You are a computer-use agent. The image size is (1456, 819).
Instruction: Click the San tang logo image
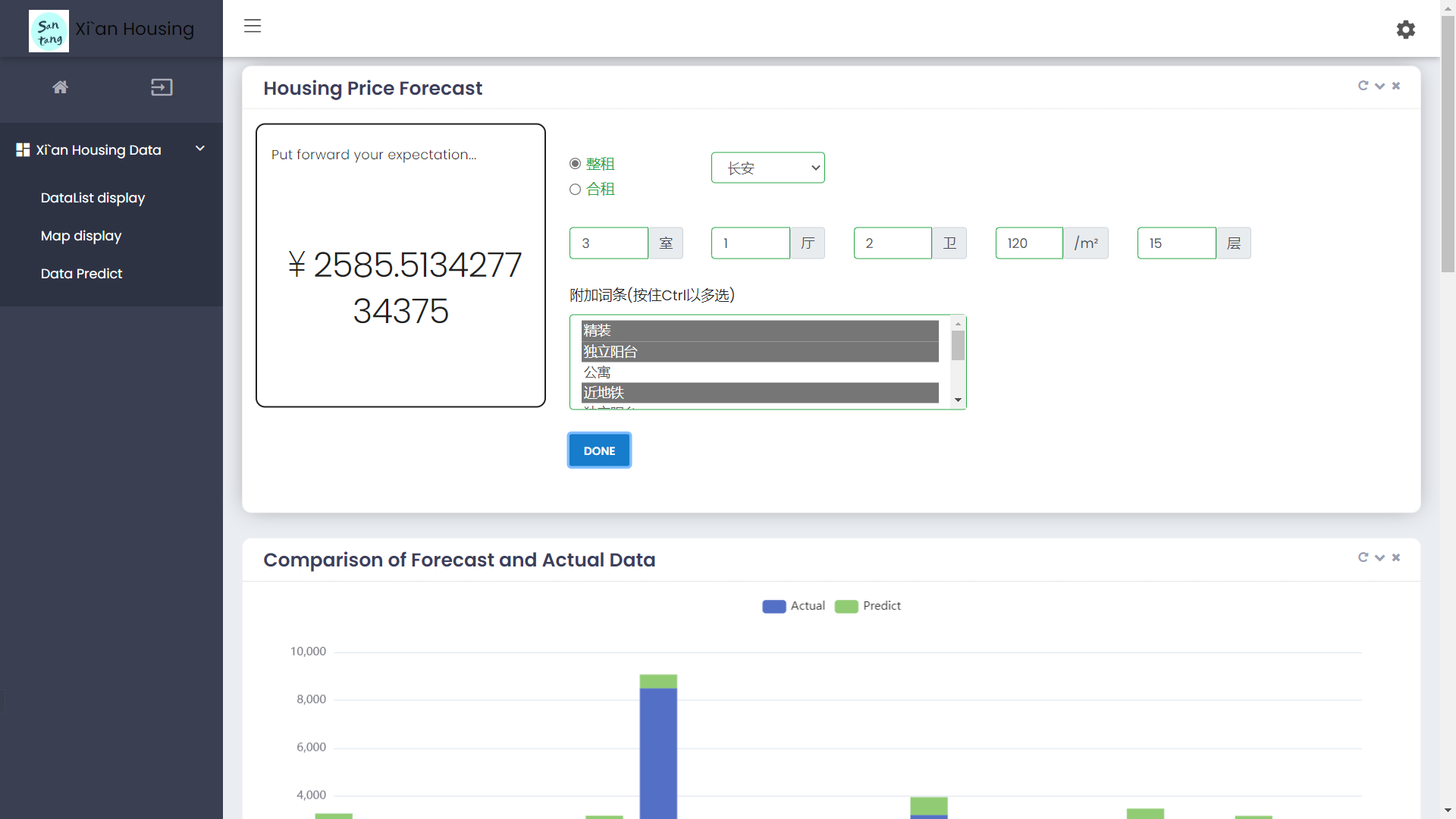click(x=49, y=31)
